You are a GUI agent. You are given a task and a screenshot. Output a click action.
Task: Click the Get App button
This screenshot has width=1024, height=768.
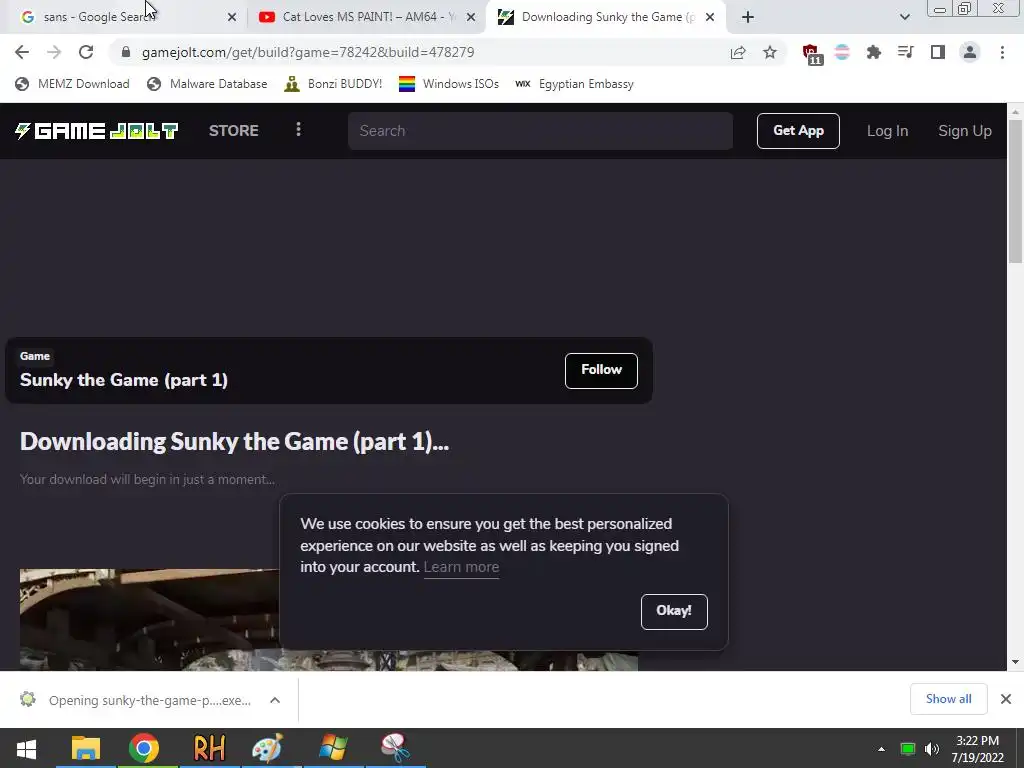click(798, 131)
